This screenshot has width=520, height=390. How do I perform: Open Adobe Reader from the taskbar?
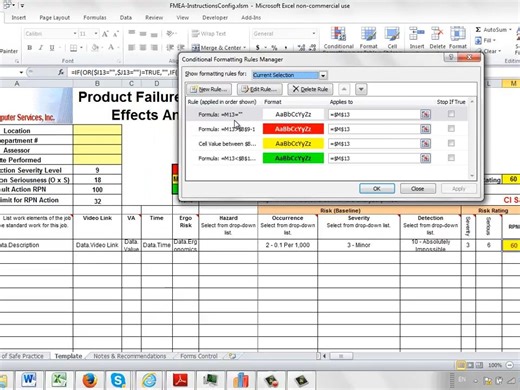[x=180, y=380]
